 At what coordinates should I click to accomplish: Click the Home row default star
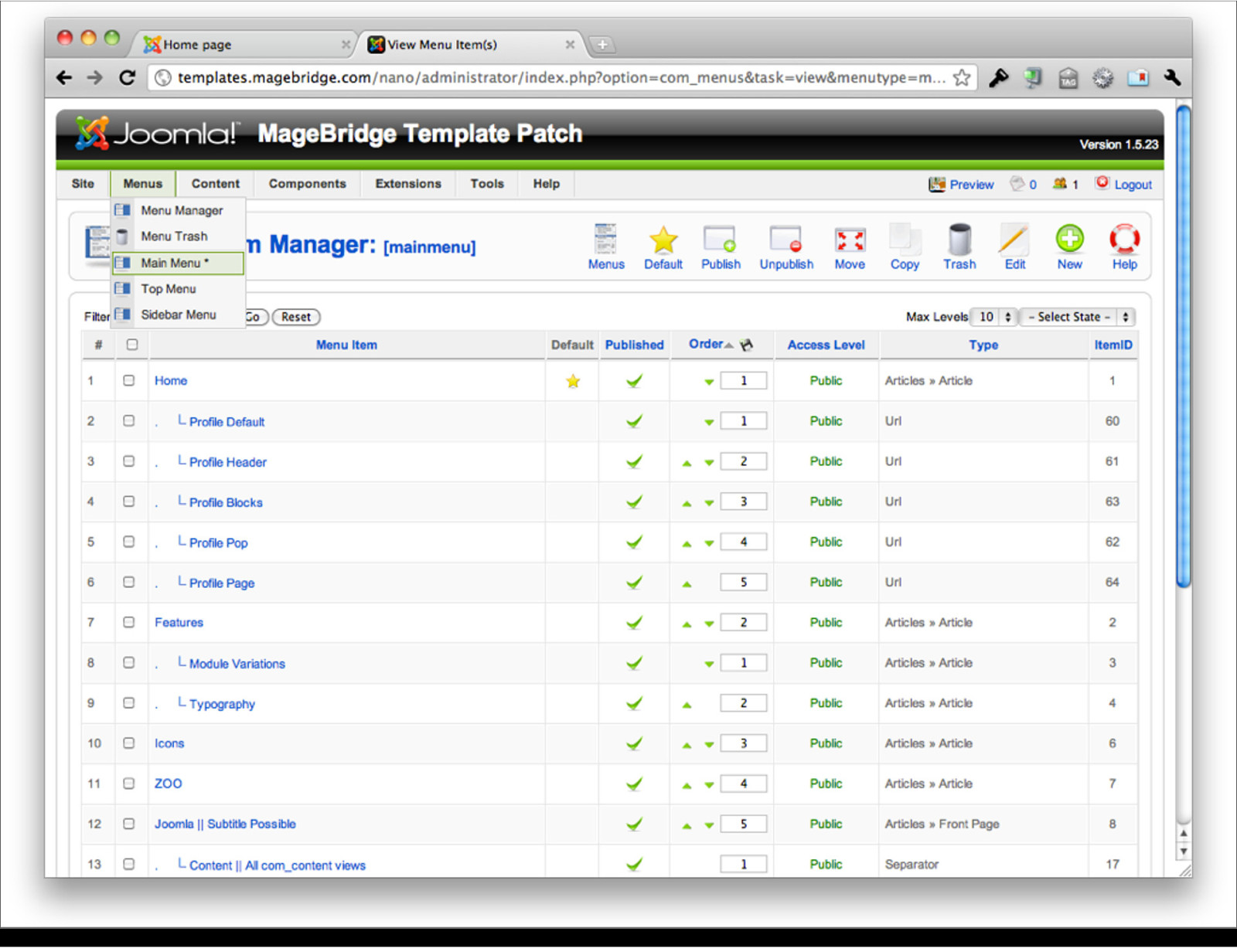[573, 381]
